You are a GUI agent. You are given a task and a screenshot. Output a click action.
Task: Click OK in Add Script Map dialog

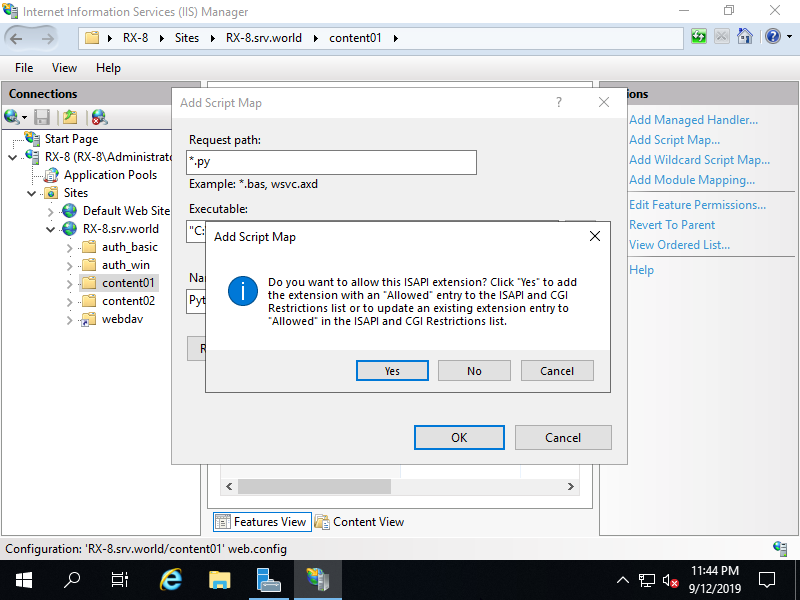(x=459, y=438)
